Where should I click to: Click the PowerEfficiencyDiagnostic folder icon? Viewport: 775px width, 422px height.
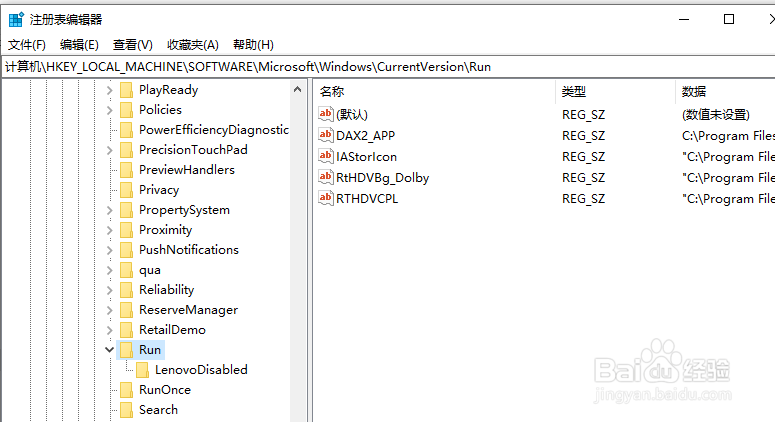[127, 130]
